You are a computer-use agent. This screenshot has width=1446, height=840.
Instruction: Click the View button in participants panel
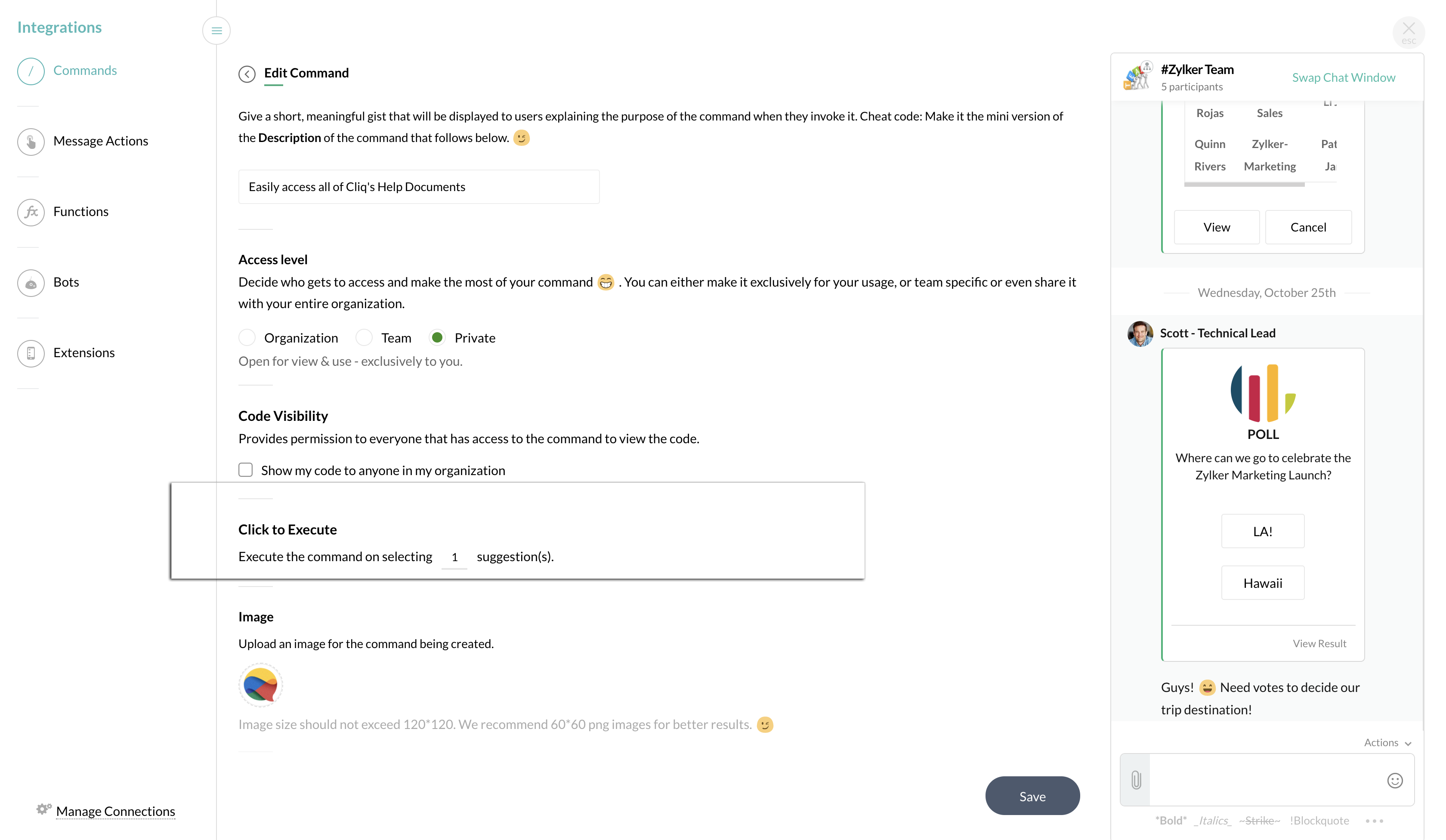pos(1217,226)
